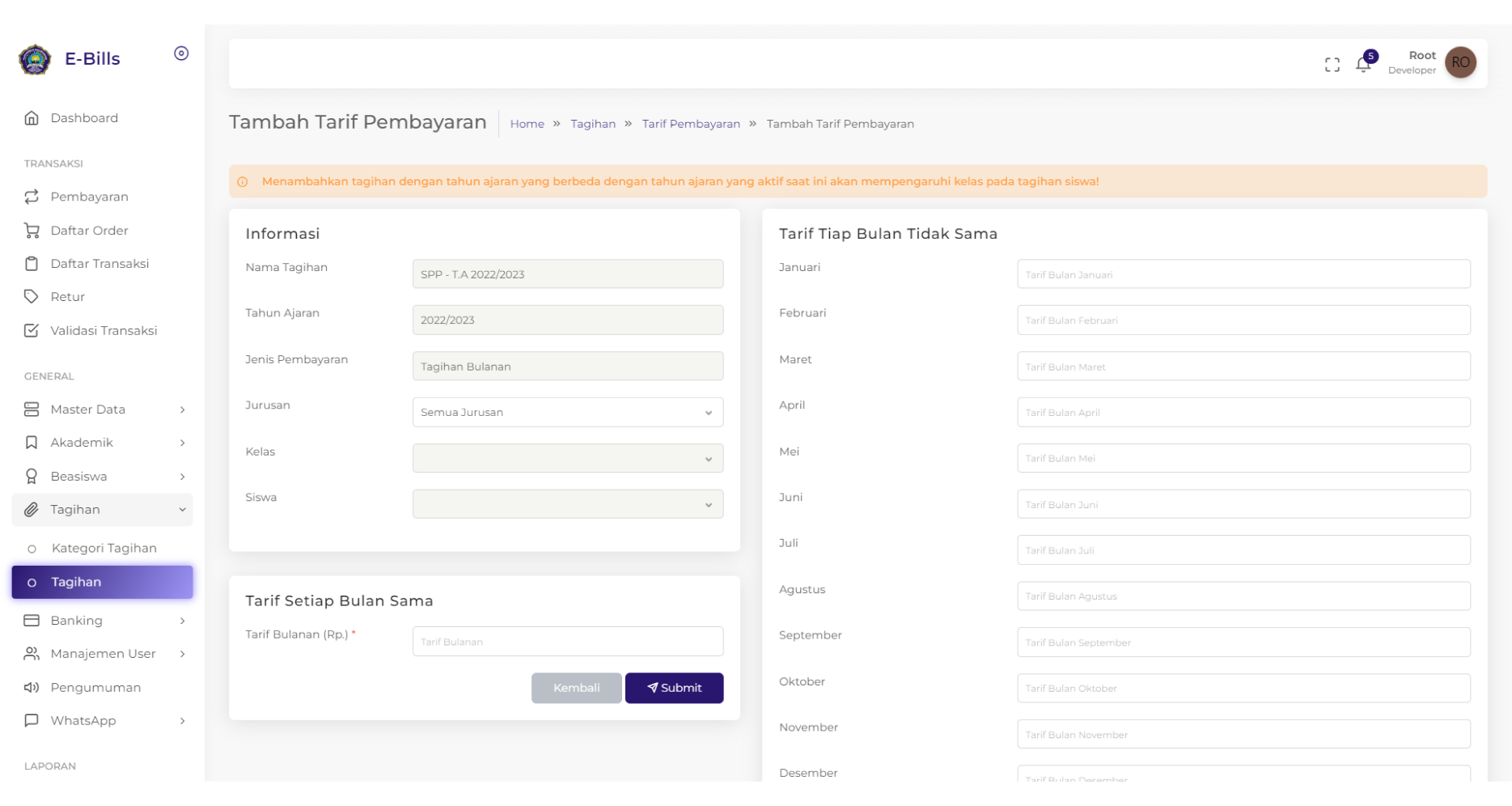Click the fullscreen toggle icon
Image resolution: width=1512 pixels, height=806 pixels.
point(1332,65)
